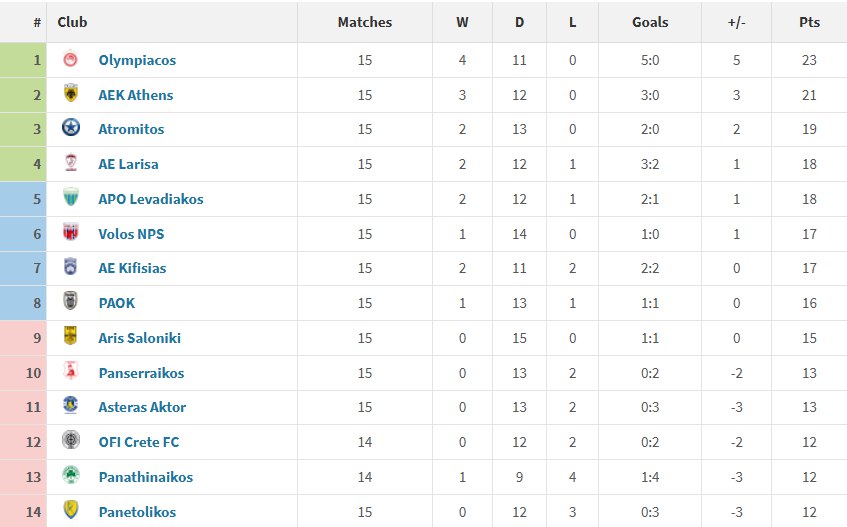Open the OFI Crete FC link
Image resolution: width=847 pixels, height=527 pixels.
[x=139, y=442]
